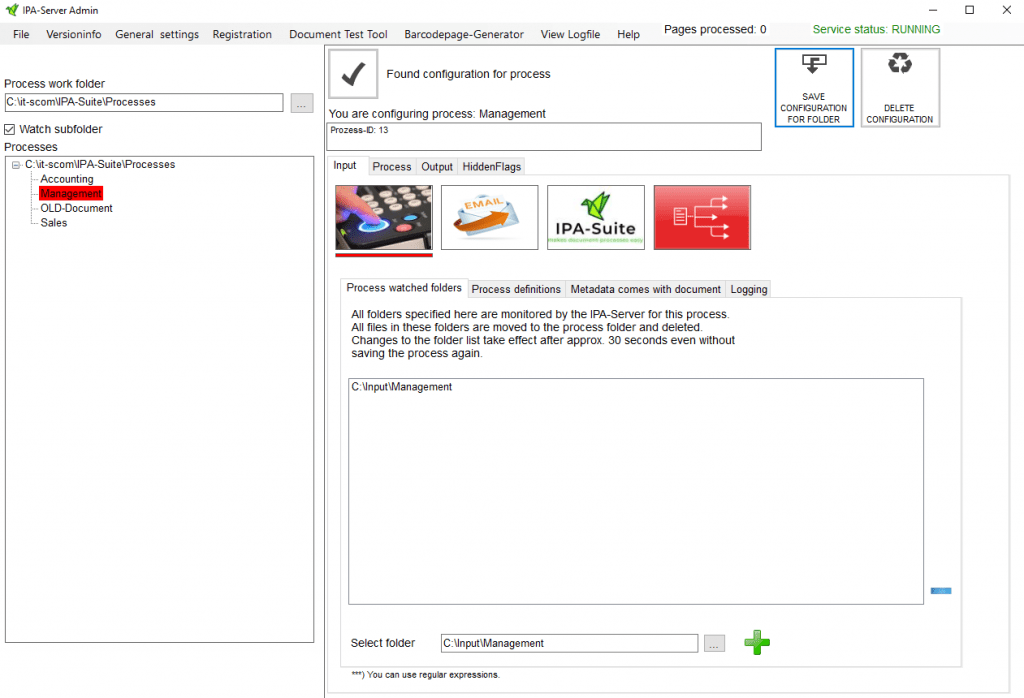This screenshot has height=698, width=1024.
Task: Remove folder with the blue minus icon
Action: tap(940, 591)
